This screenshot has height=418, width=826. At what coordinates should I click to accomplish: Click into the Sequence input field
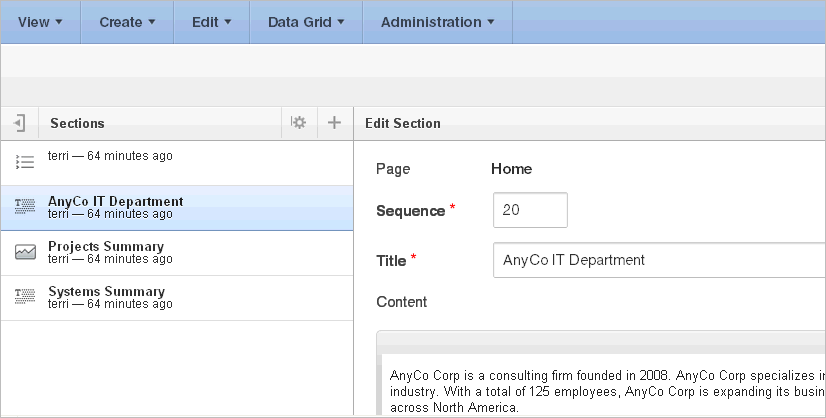pos(530,210)
